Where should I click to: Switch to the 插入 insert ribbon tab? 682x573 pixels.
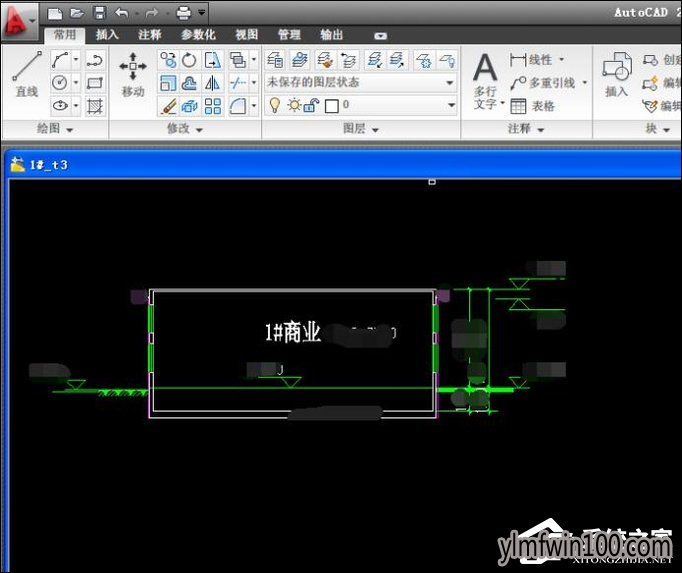coord(107,34)
